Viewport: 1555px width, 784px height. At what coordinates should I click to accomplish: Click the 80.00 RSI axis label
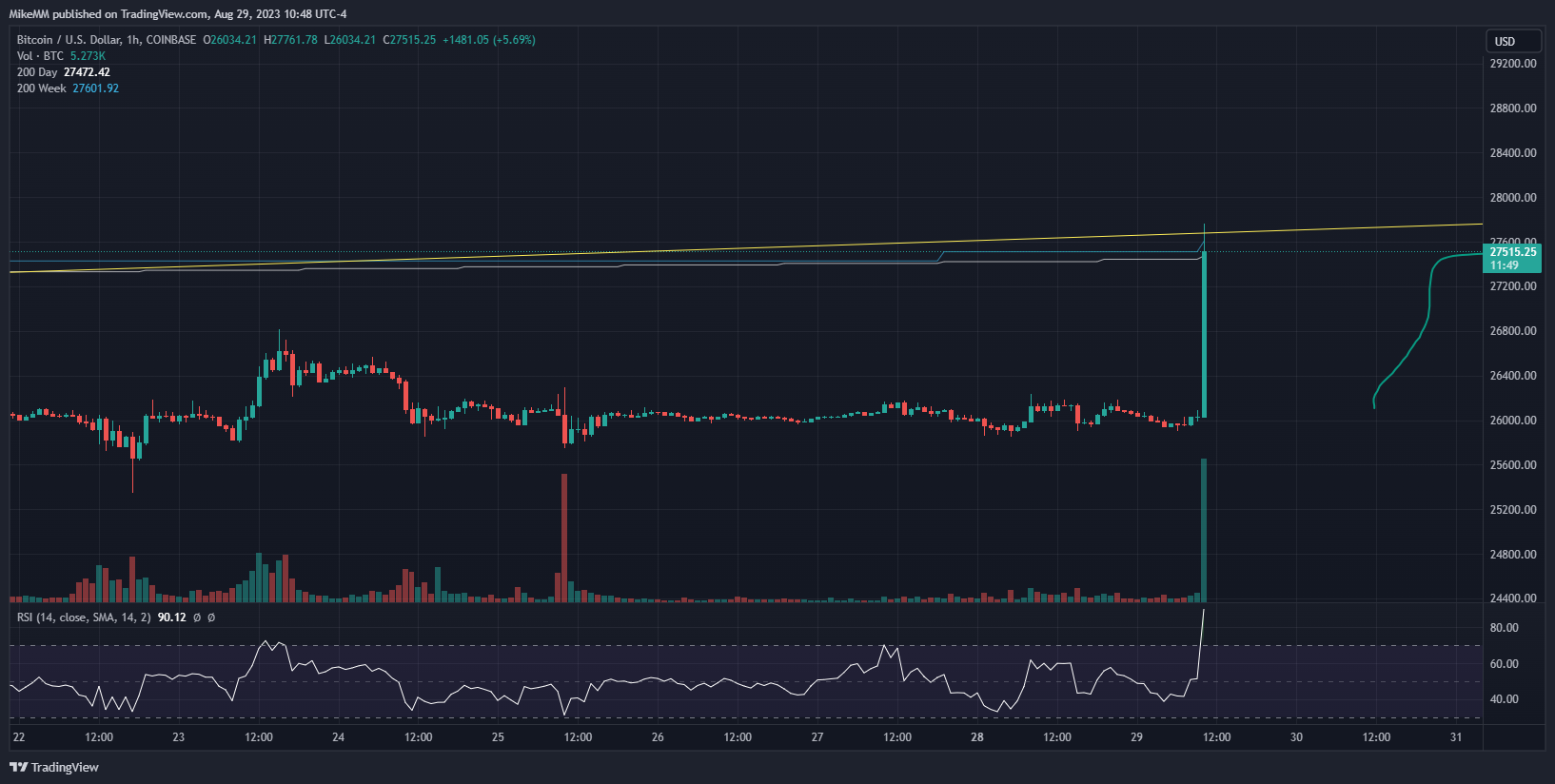tap(1504, 628)
